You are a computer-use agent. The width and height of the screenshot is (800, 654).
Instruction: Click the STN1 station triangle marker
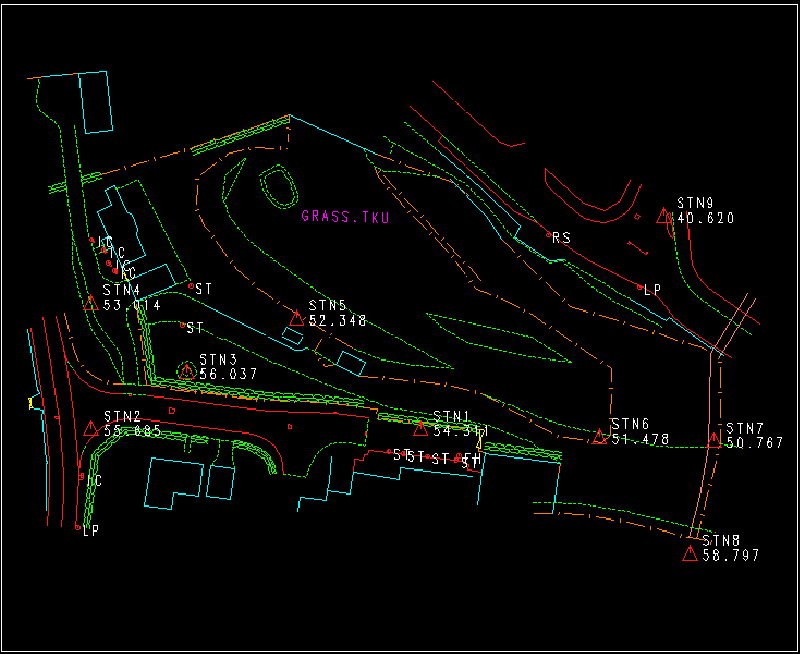point(420,429)
